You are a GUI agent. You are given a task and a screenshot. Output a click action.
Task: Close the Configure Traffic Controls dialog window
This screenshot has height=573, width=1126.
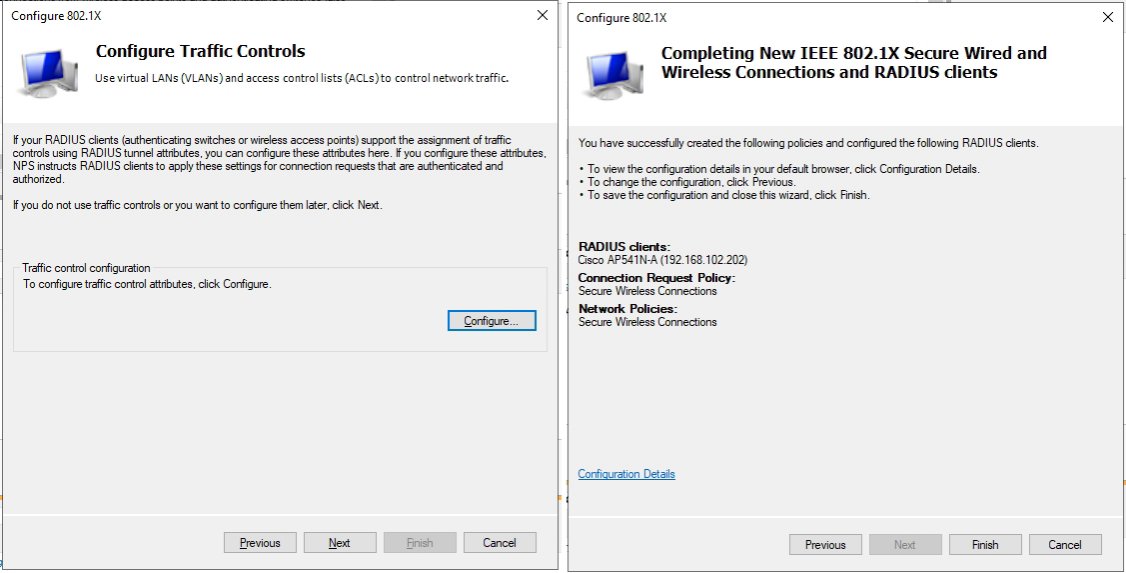pyautogui.click(x=542, y=15)
